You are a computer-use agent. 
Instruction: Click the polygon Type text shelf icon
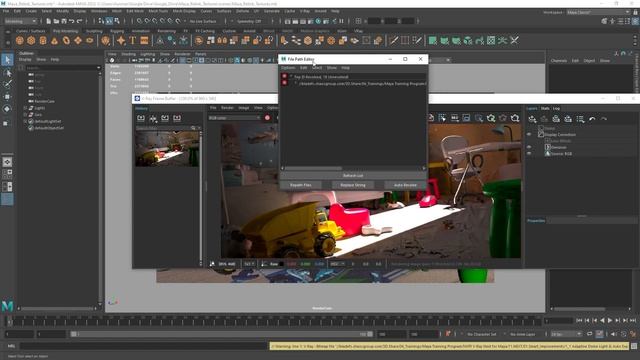coord(132,40)
